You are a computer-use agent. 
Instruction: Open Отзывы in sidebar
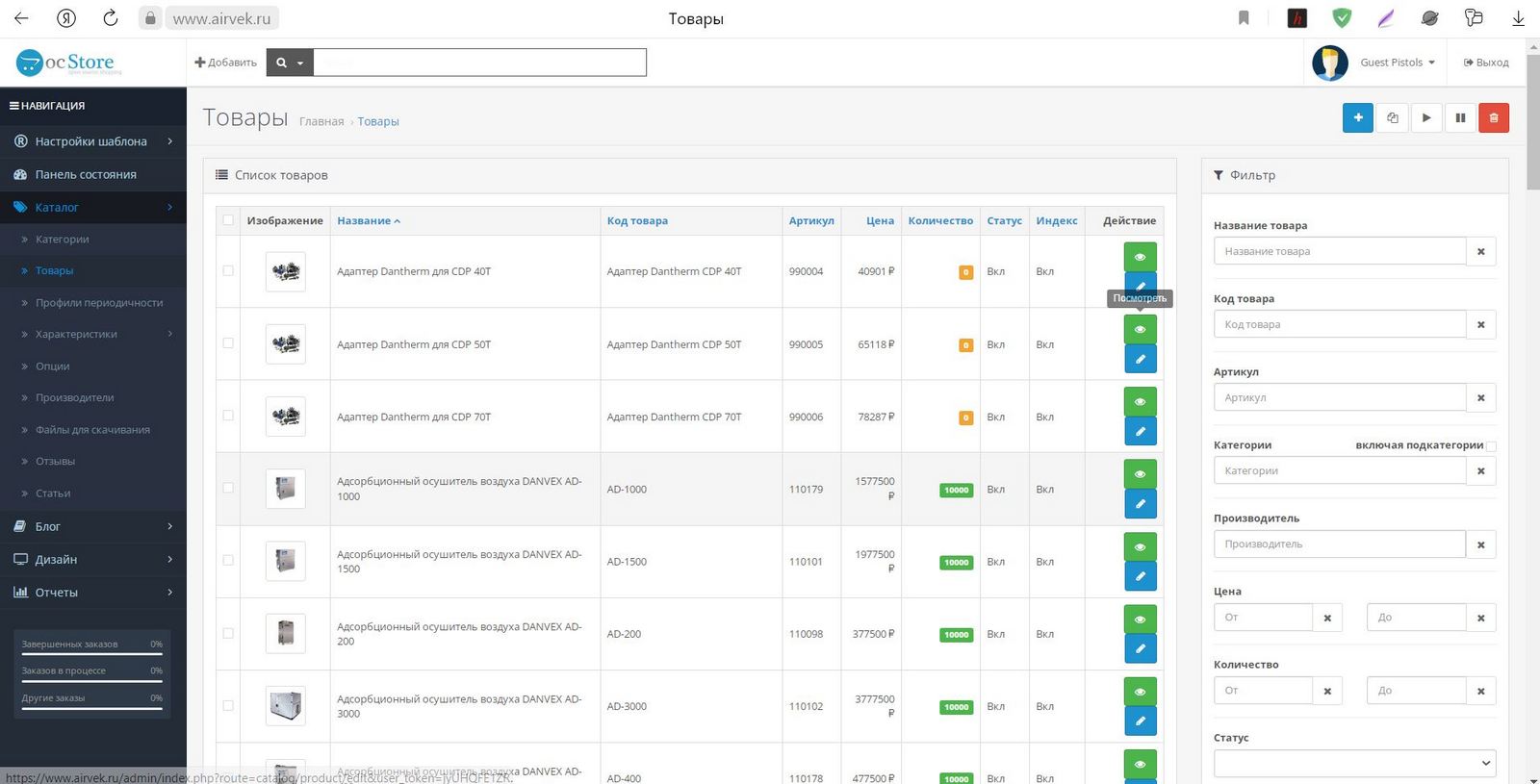click(x=93, y=461)
